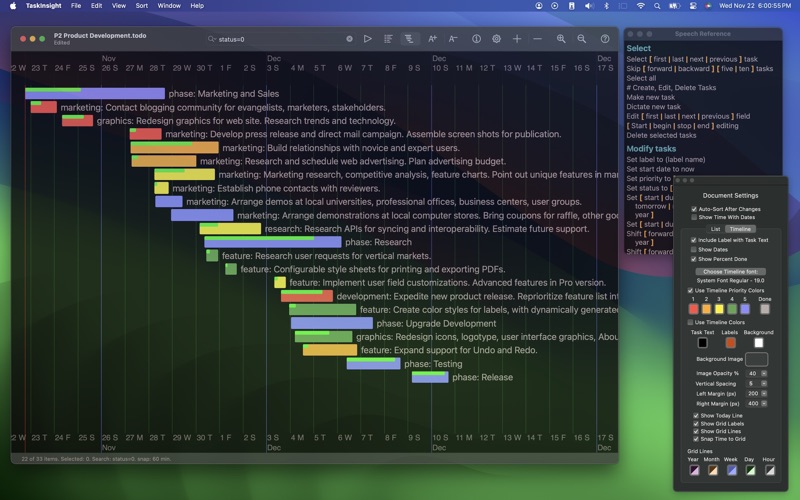
Task: Select the phase: Upgrade Development bar
Action: [x=332, y=323]
